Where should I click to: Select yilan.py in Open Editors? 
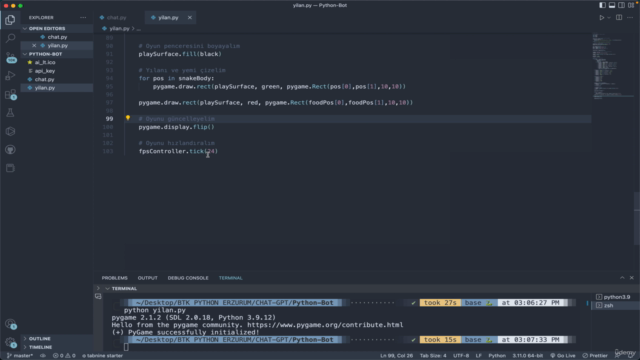(57, 45)
